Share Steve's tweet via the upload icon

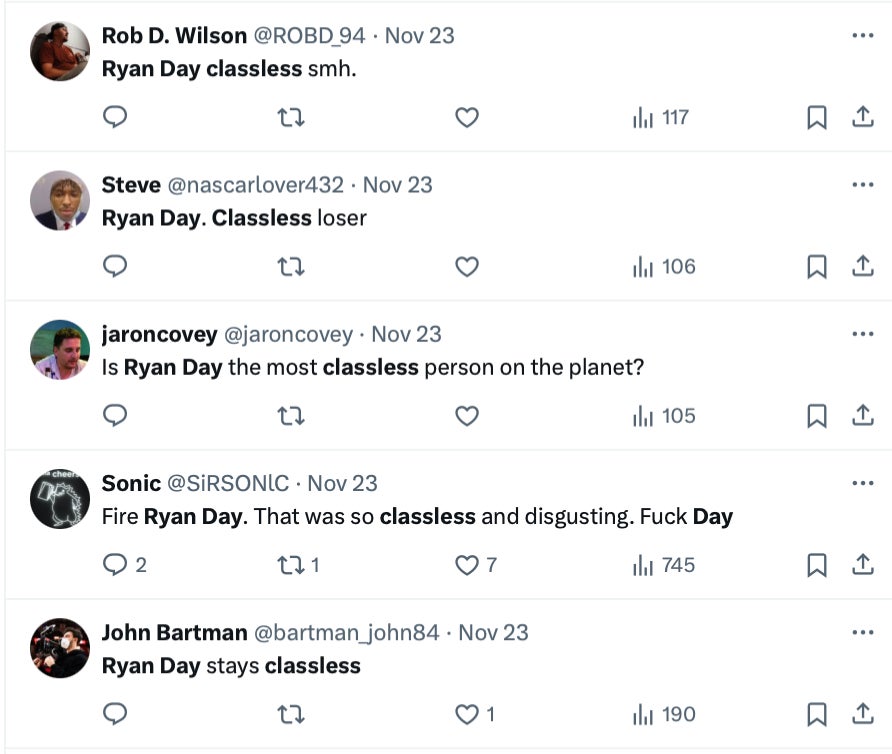pos(862,267)
